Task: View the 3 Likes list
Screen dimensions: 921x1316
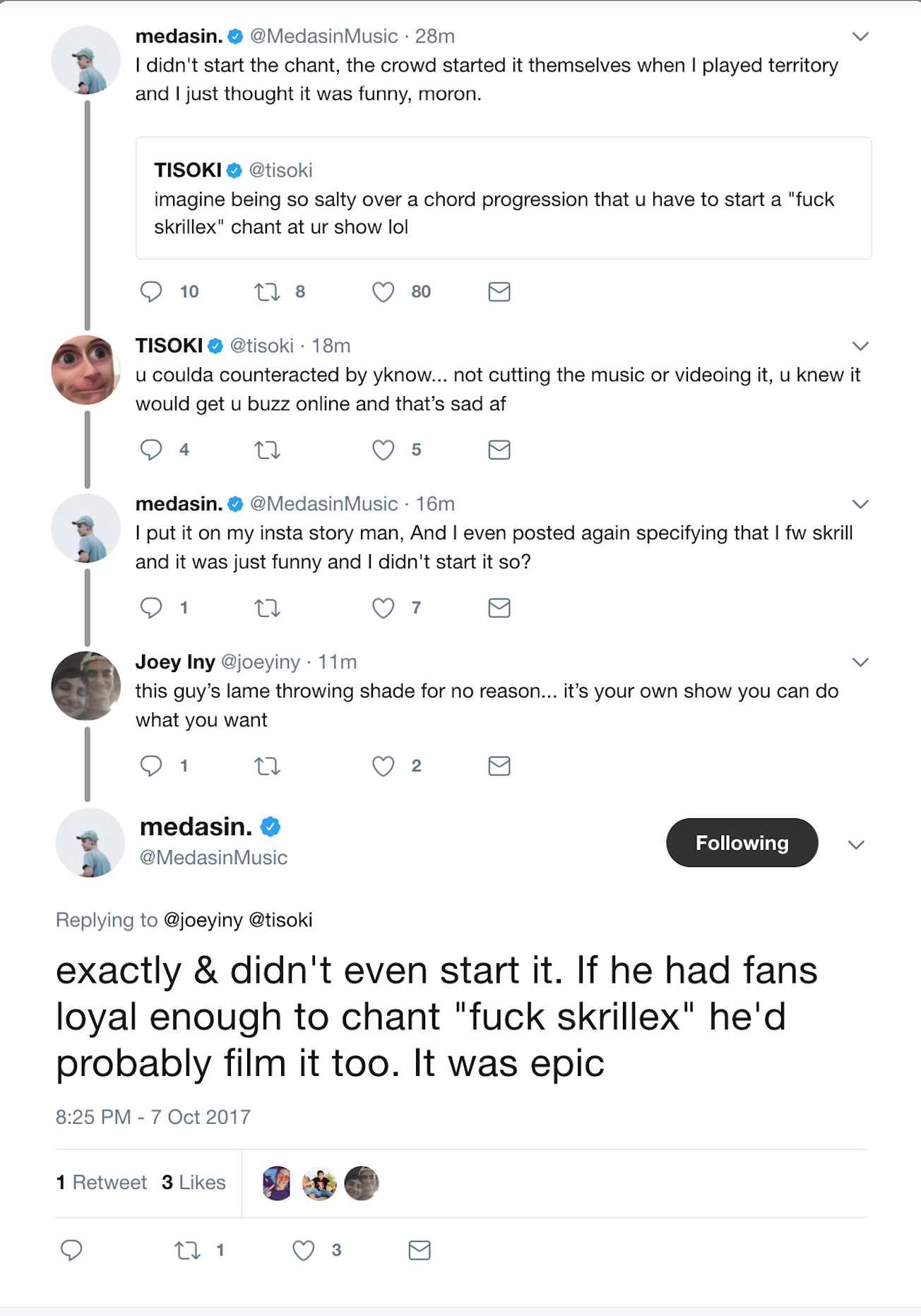Action: pyautogui.click(x=194, y=1183)
